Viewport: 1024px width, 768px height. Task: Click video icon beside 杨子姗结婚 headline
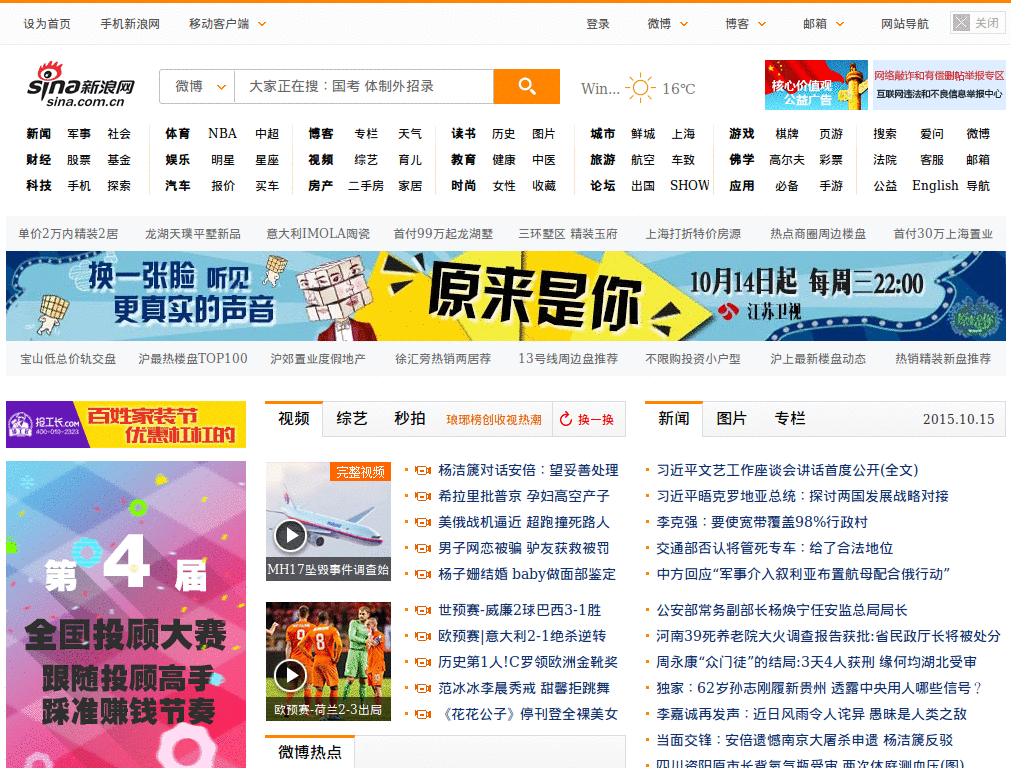(423, 575)
